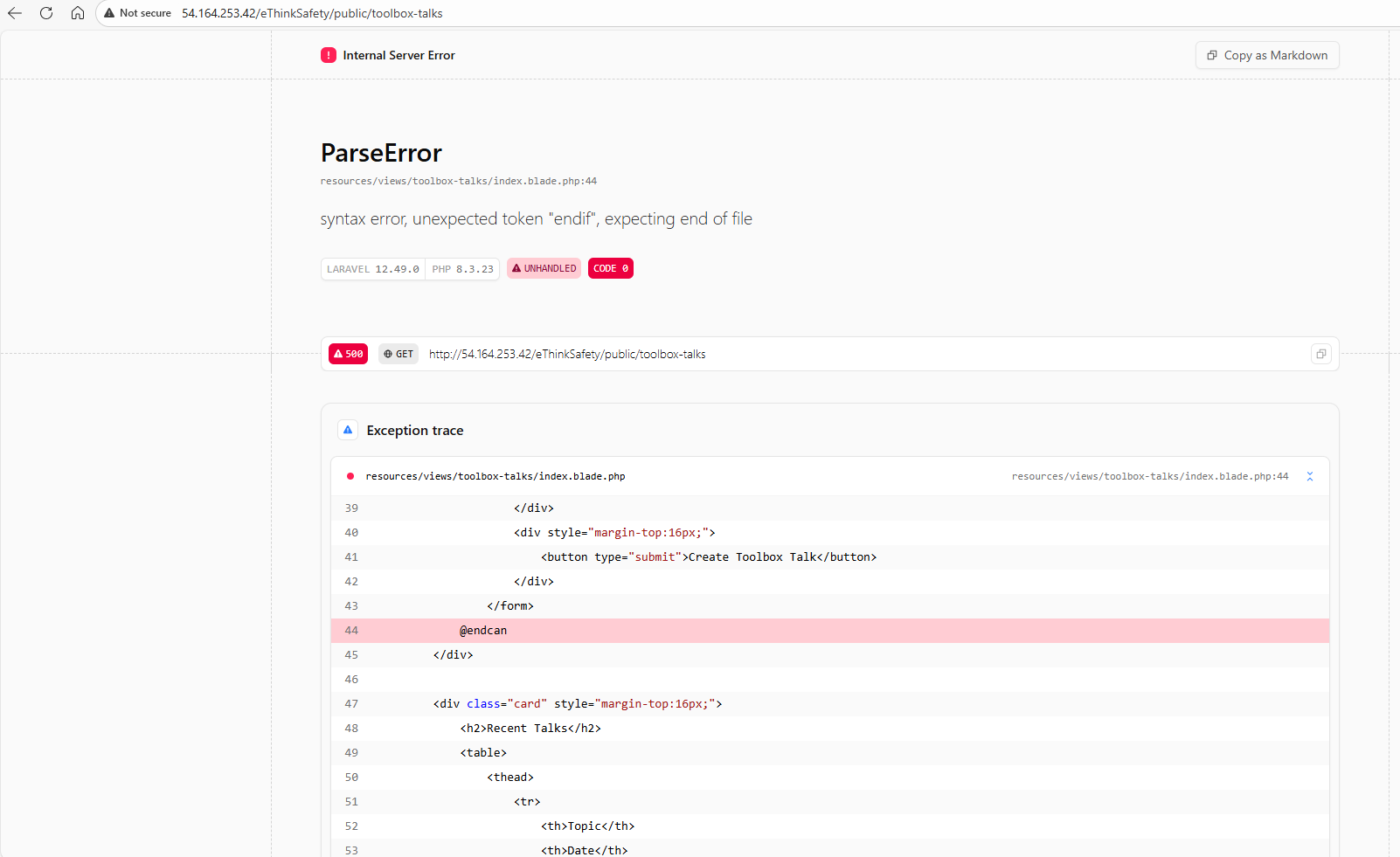Image resolution: width=1400 pixels, height=857 pixels.
Task: Select the UNHANDLED warning badge
Action: [544, 268]
